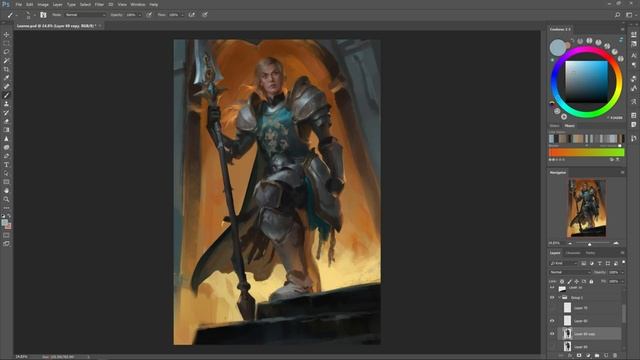
Task: Select the Lasso tool
Action: [6, 52]
